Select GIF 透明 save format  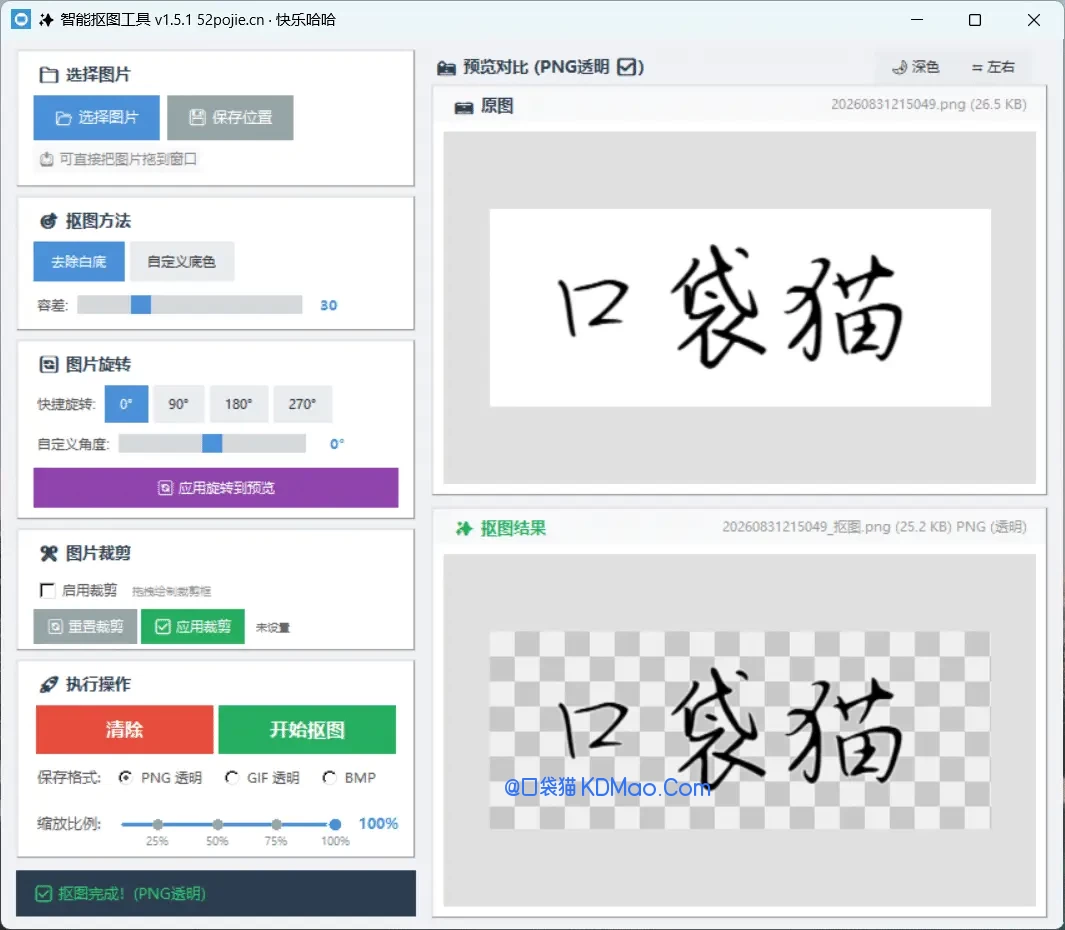232,778
